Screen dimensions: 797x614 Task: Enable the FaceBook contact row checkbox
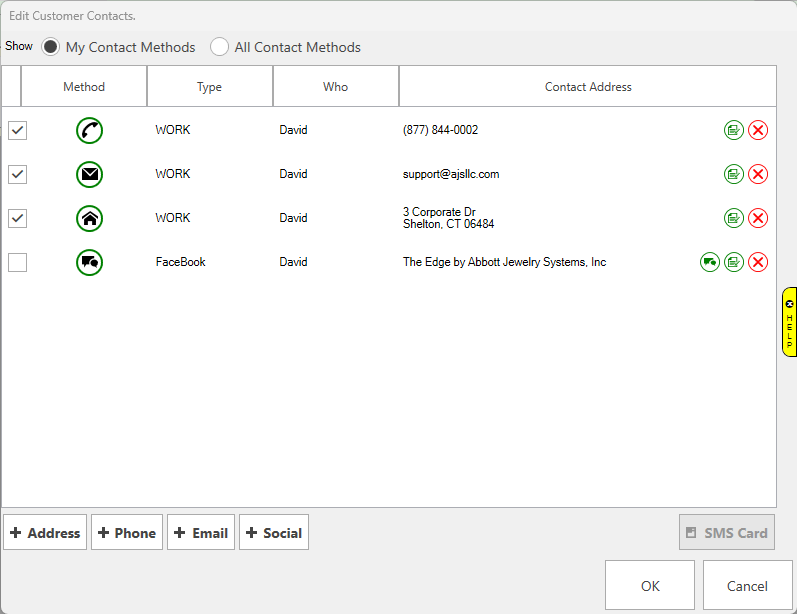[x=18, y=262]
